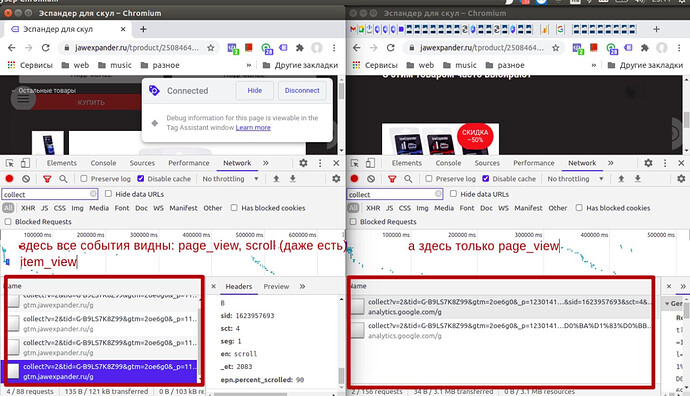Bookmark star in left window address bar
The height and width of the screenshot is (396, 690).
210,48
